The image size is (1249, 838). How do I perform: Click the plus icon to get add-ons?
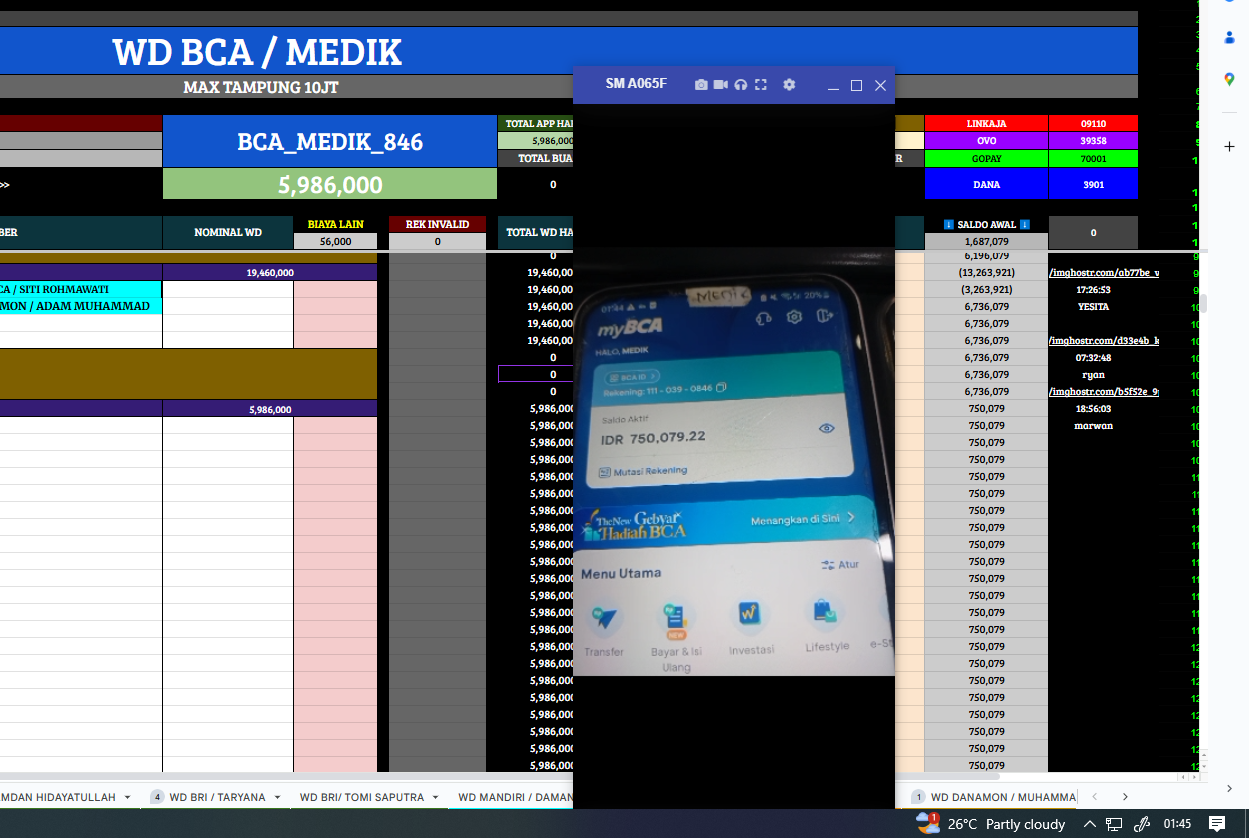pyautogui.click(x=1229, y=147)
